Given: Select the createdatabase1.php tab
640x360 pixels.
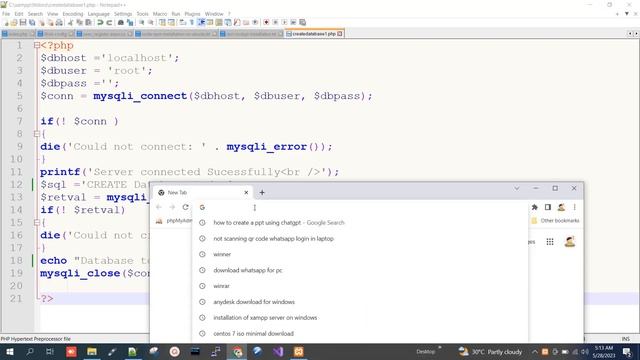Looking at the screenshot, I should (x=314, y=34).
